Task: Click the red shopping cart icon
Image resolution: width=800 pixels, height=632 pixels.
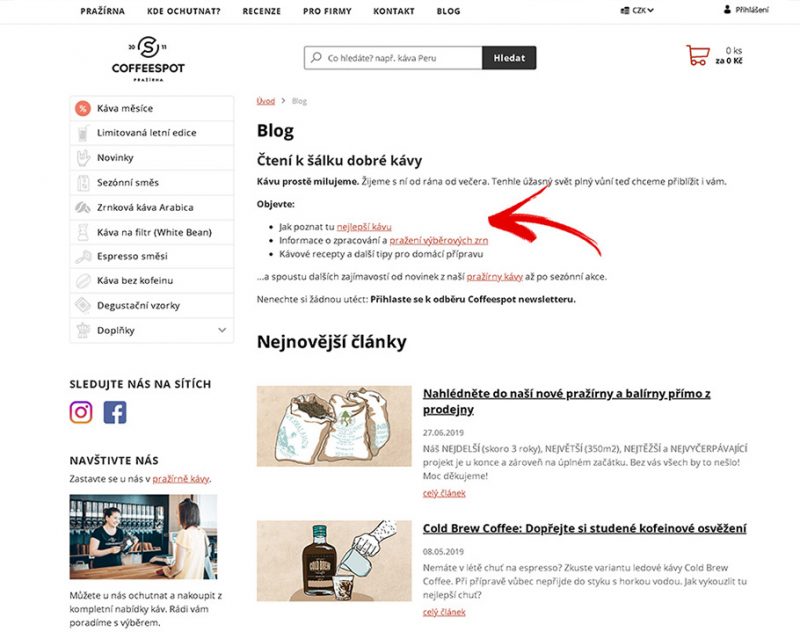Action: click(x=697, y=55)
